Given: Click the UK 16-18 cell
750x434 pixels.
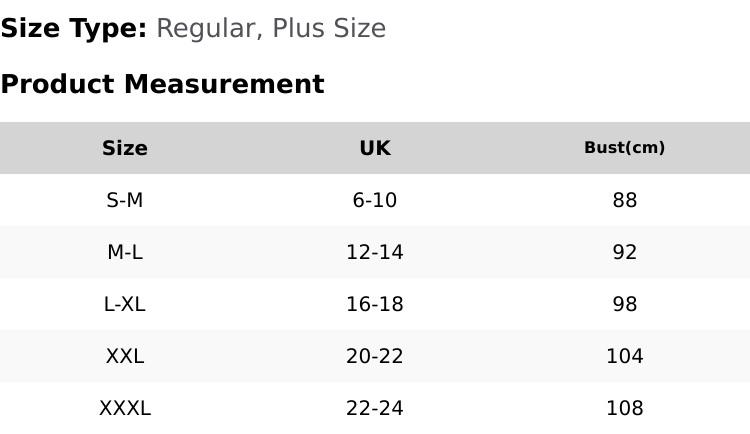Looking at the screenshot, I should click(375, 304).
